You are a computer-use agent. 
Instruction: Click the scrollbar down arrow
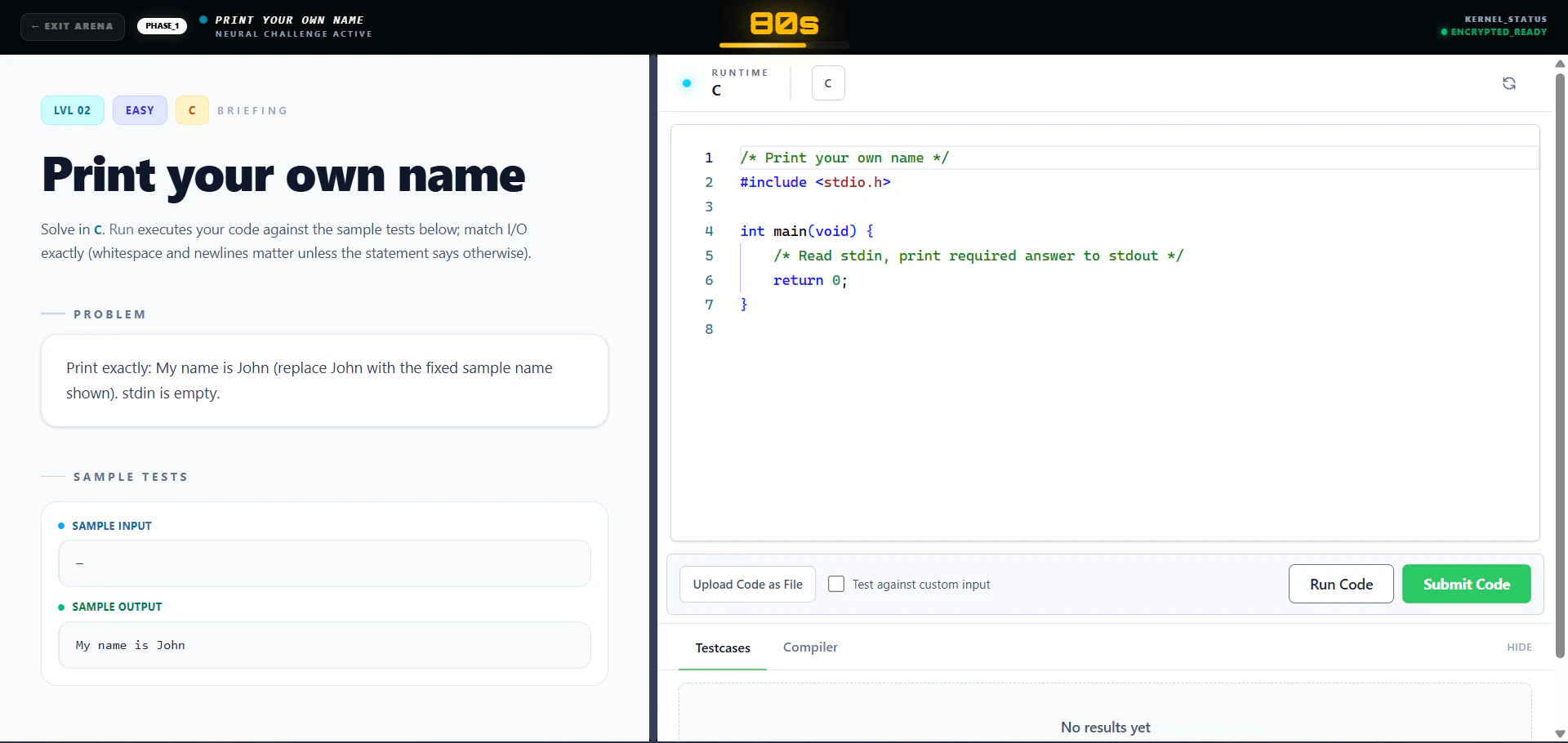point(1560,733)
